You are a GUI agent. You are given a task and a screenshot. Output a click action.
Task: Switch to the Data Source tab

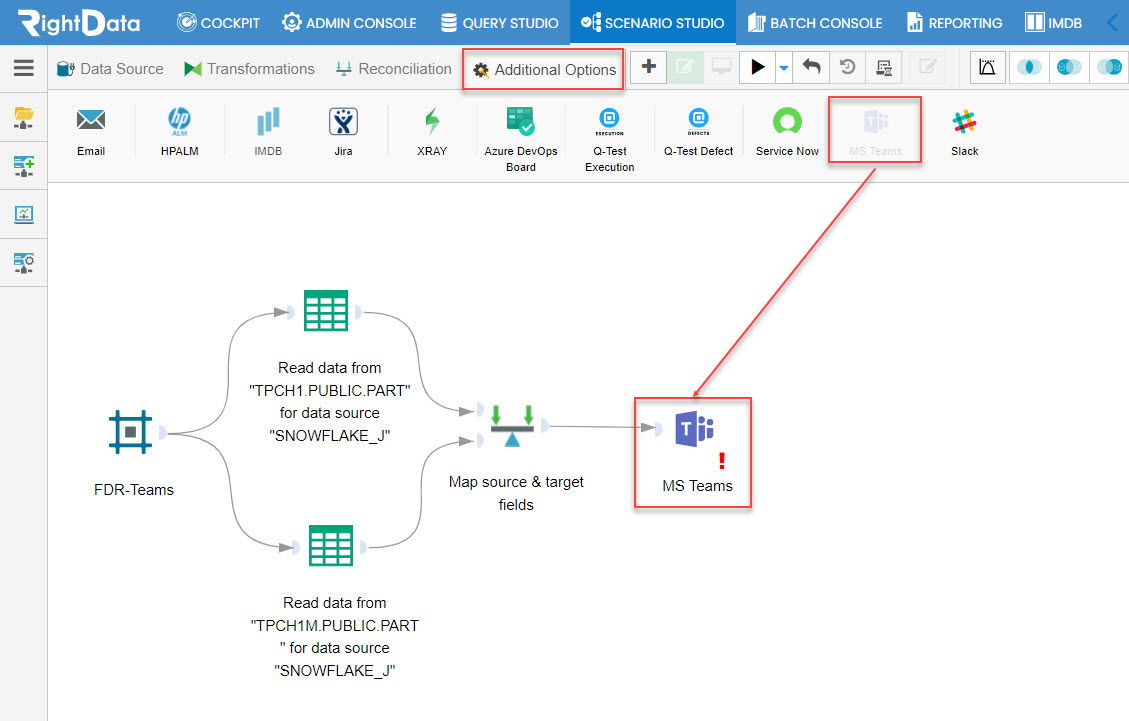point(110,68)
